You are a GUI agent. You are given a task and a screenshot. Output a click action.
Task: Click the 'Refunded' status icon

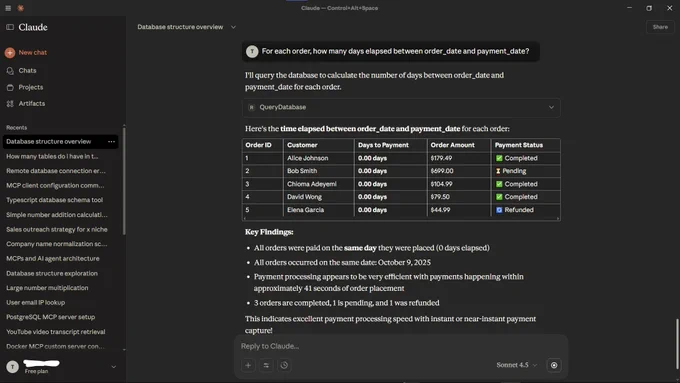(499, 210)
